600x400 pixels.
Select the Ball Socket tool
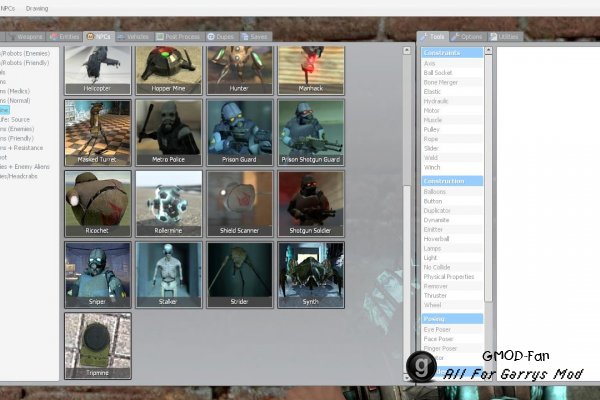click(x=452, y=73)
